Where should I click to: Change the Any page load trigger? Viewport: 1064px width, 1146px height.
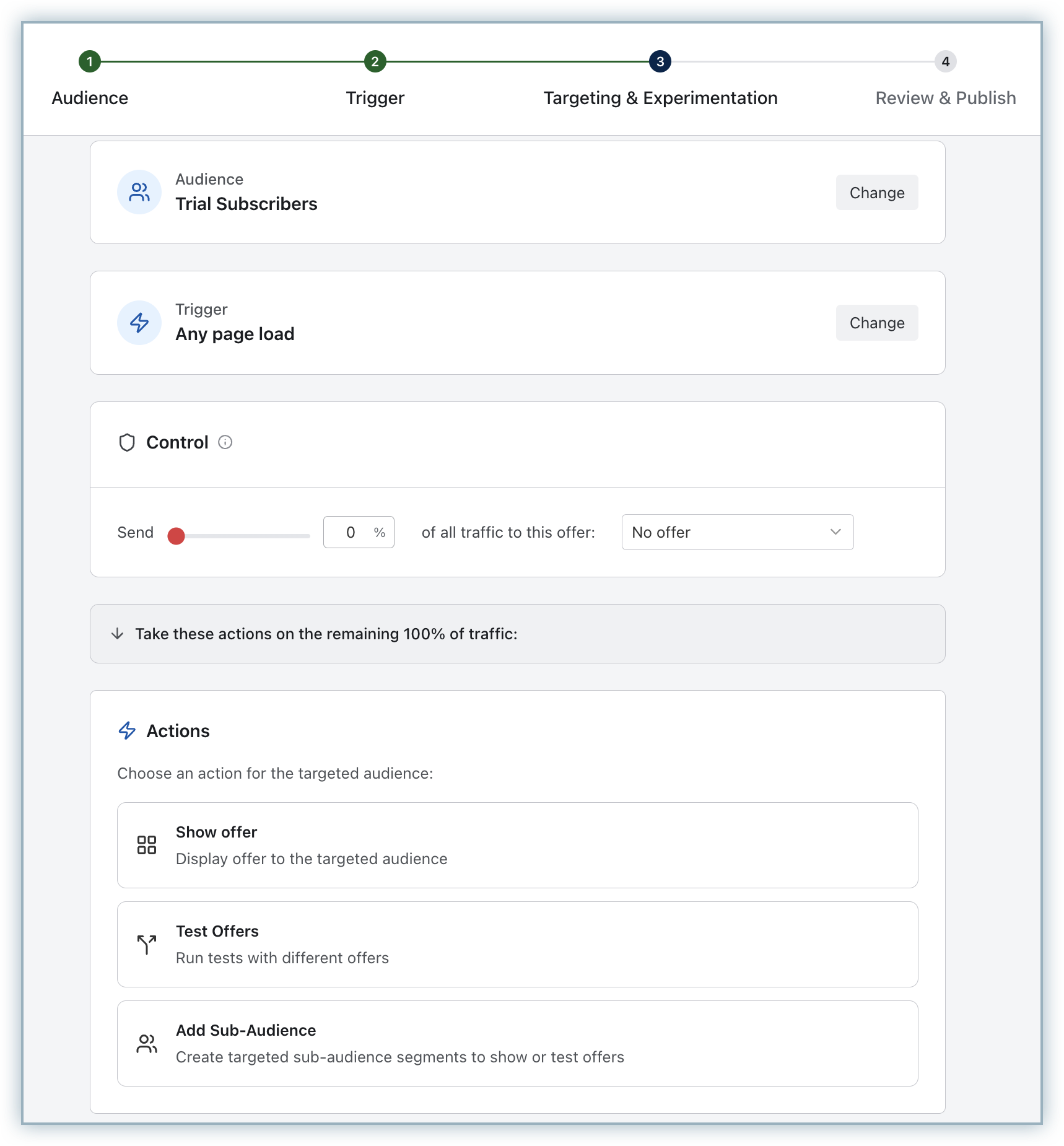pos(876,323)
